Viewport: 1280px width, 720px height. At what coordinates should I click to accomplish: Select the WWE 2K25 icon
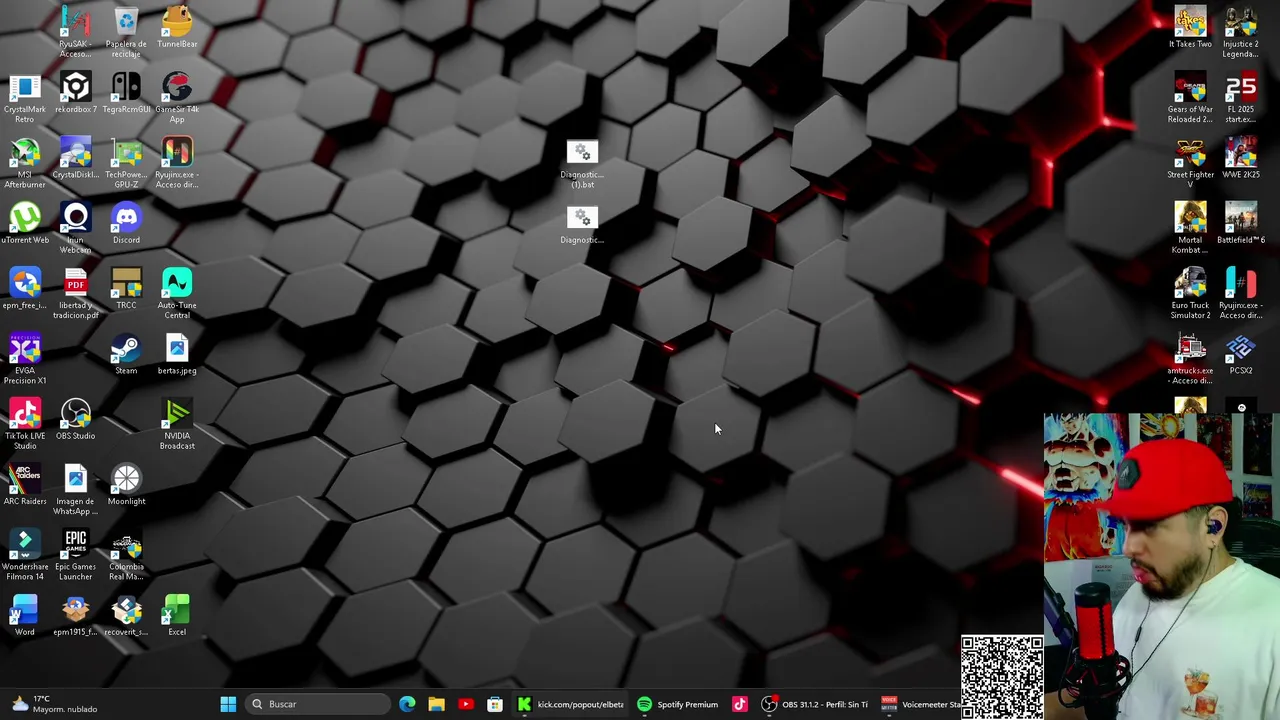coord(1241,158)
